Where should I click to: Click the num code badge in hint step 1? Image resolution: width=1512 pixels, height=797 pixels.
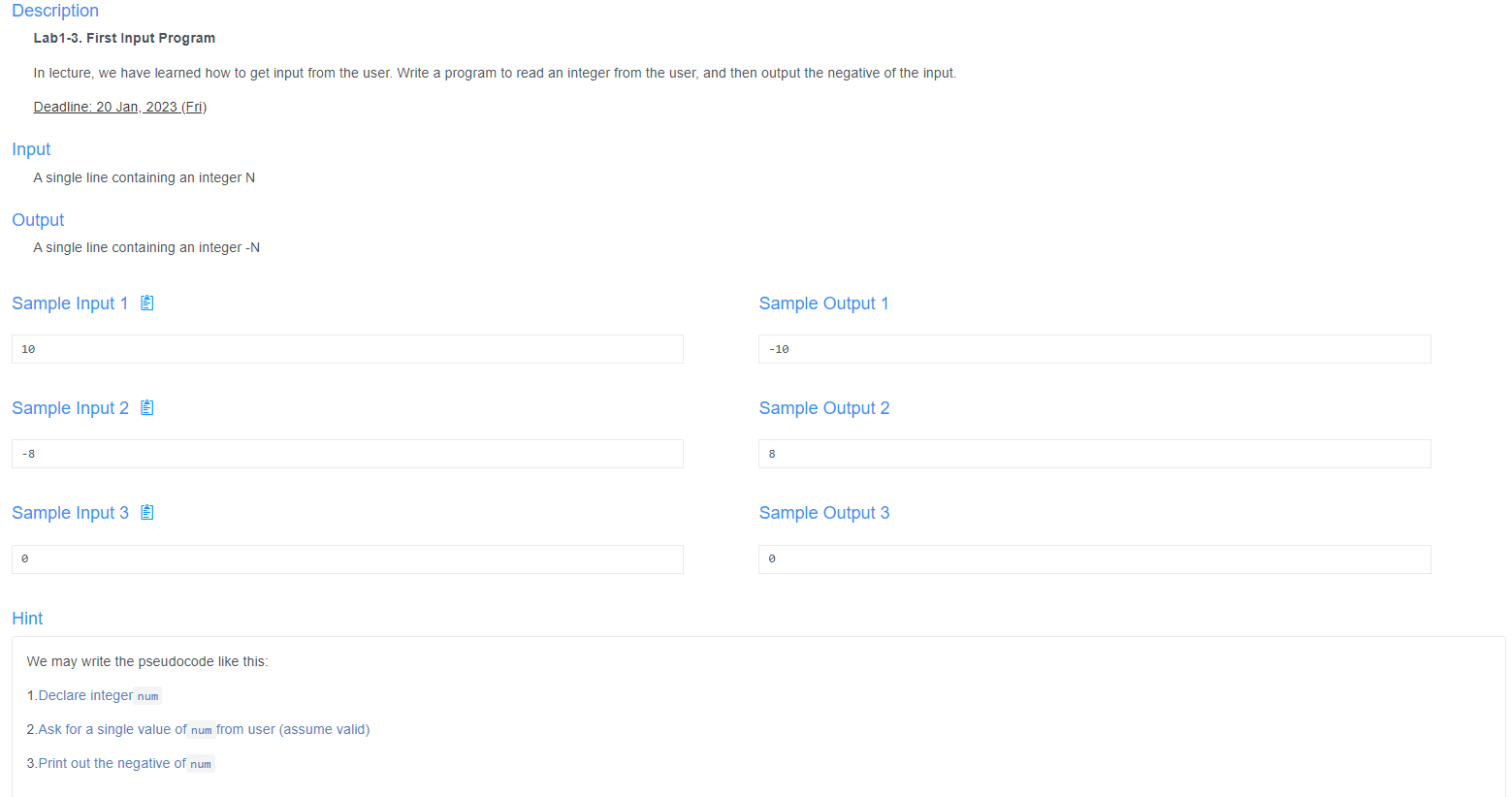point(147,695)
